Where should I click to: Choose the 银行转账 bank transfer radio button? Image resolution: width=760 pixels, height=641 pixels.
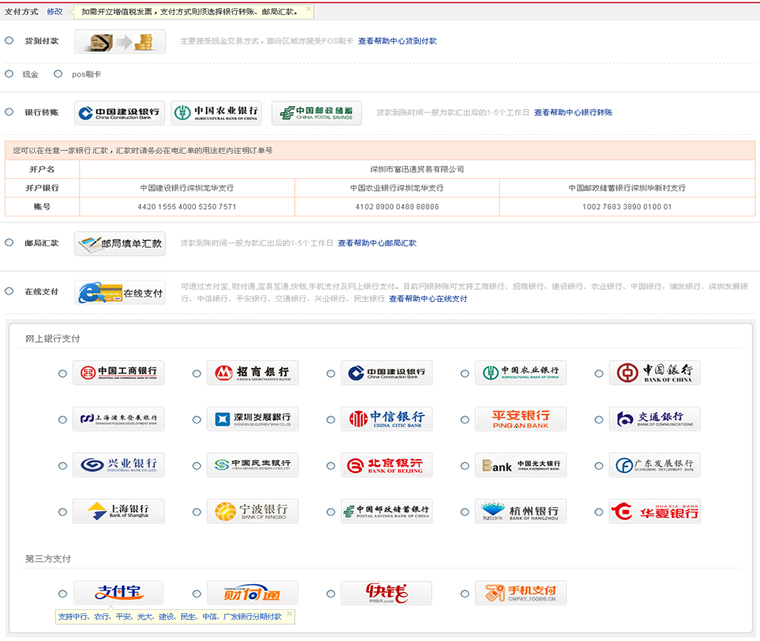click(x=9, y=112)
